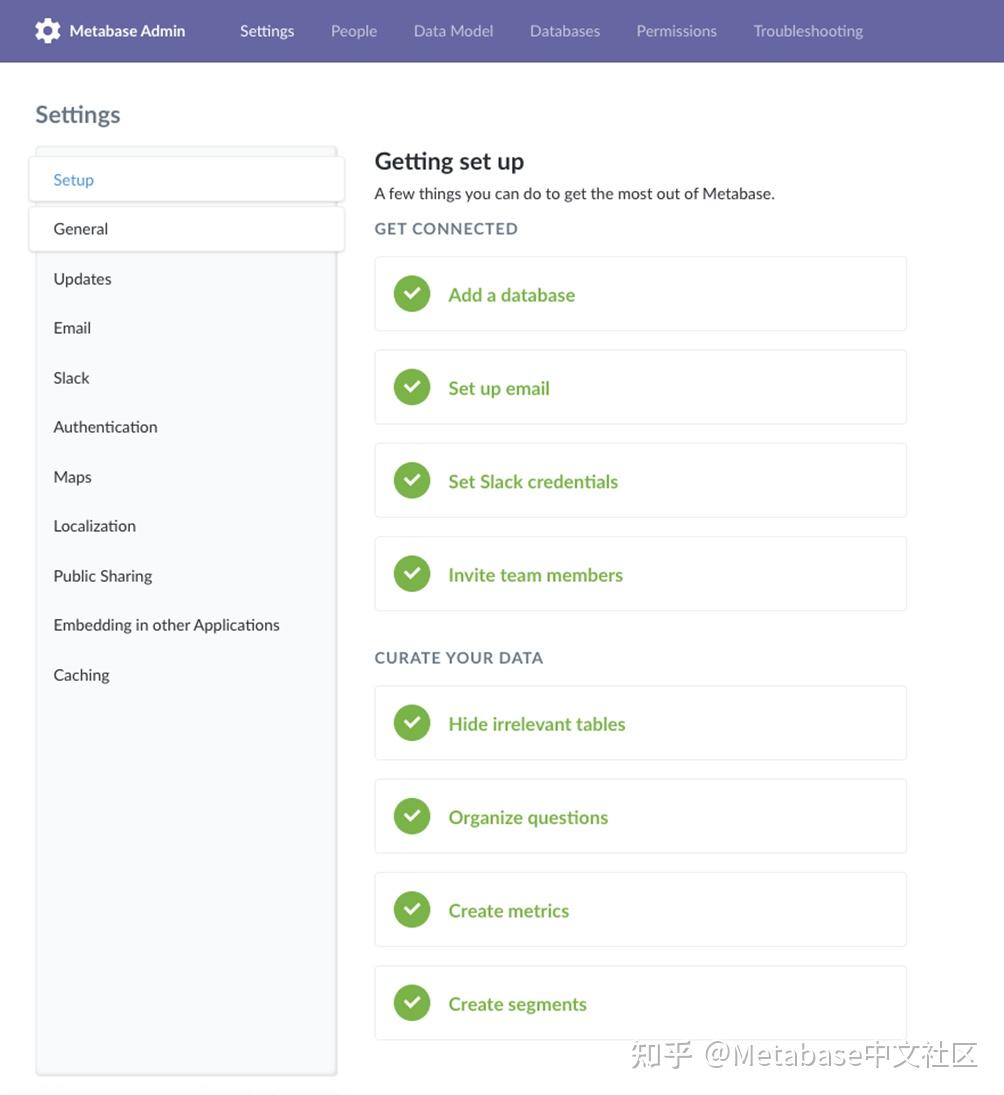Open the Caching settings page

[x=81, y=675]
